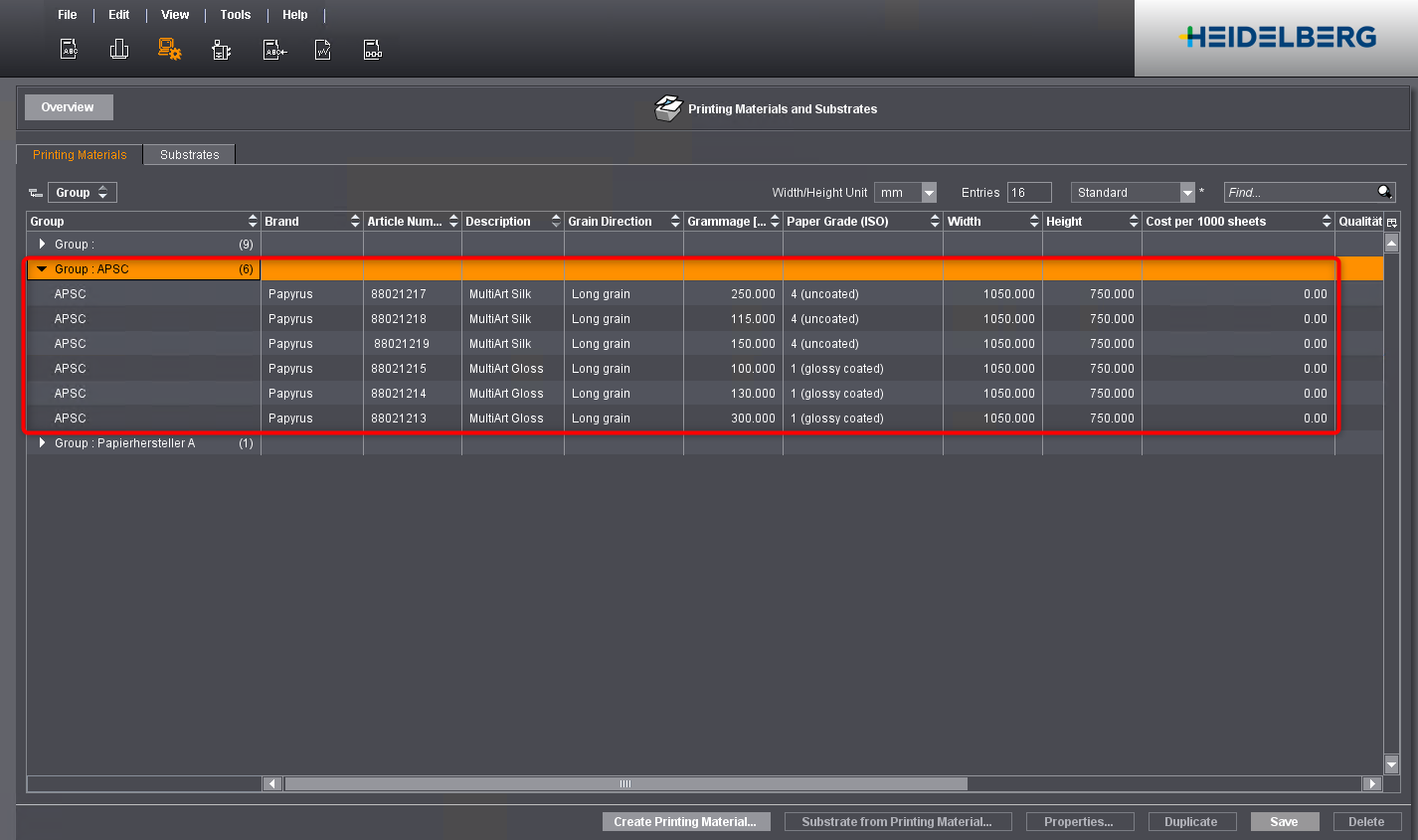Switch to the Substrates tab
1418x840 pixels.
coord(190,155)
